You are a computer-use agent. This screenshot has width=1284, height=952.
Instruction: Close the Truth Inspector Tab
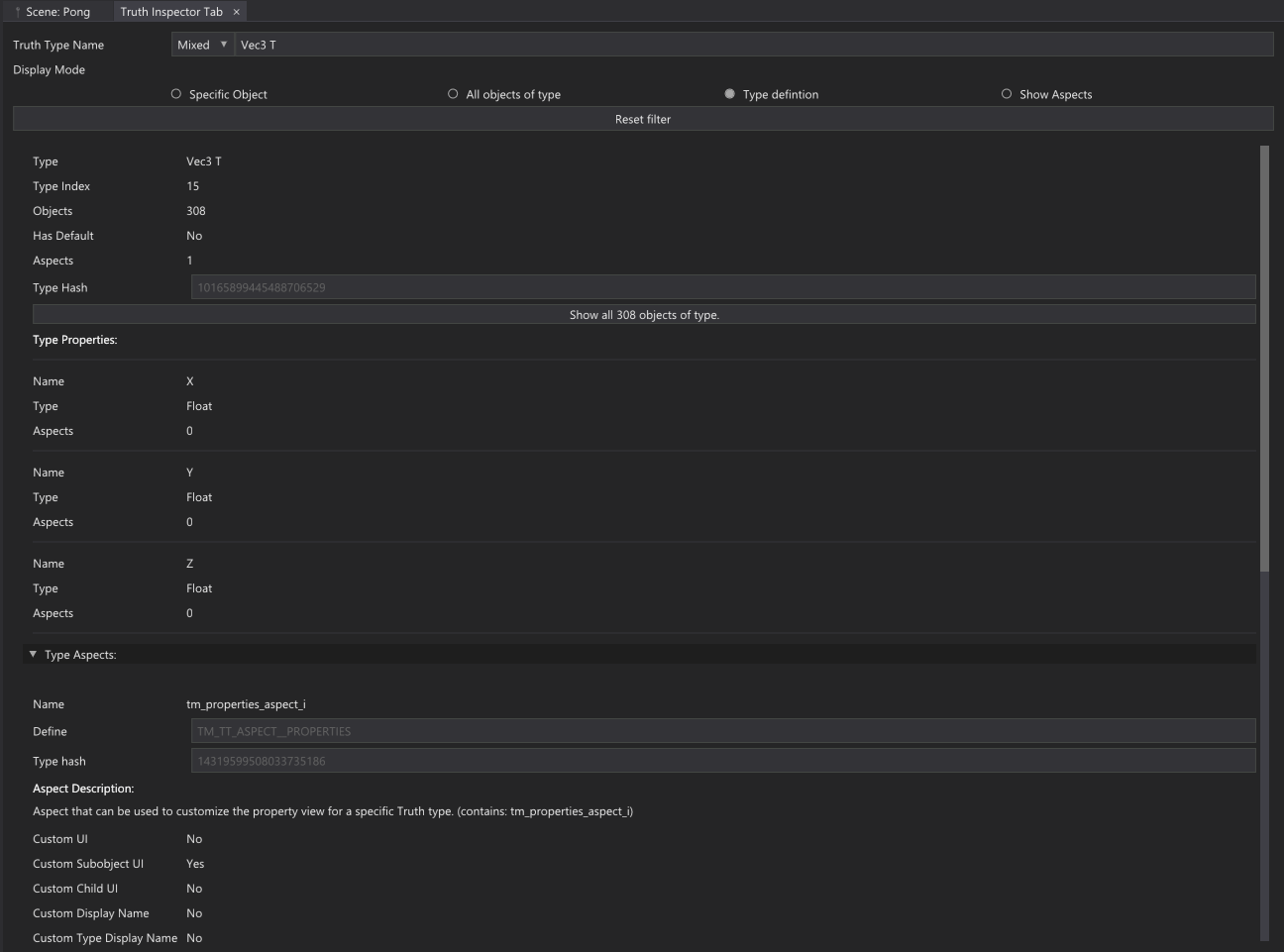[x=236, y=12]
